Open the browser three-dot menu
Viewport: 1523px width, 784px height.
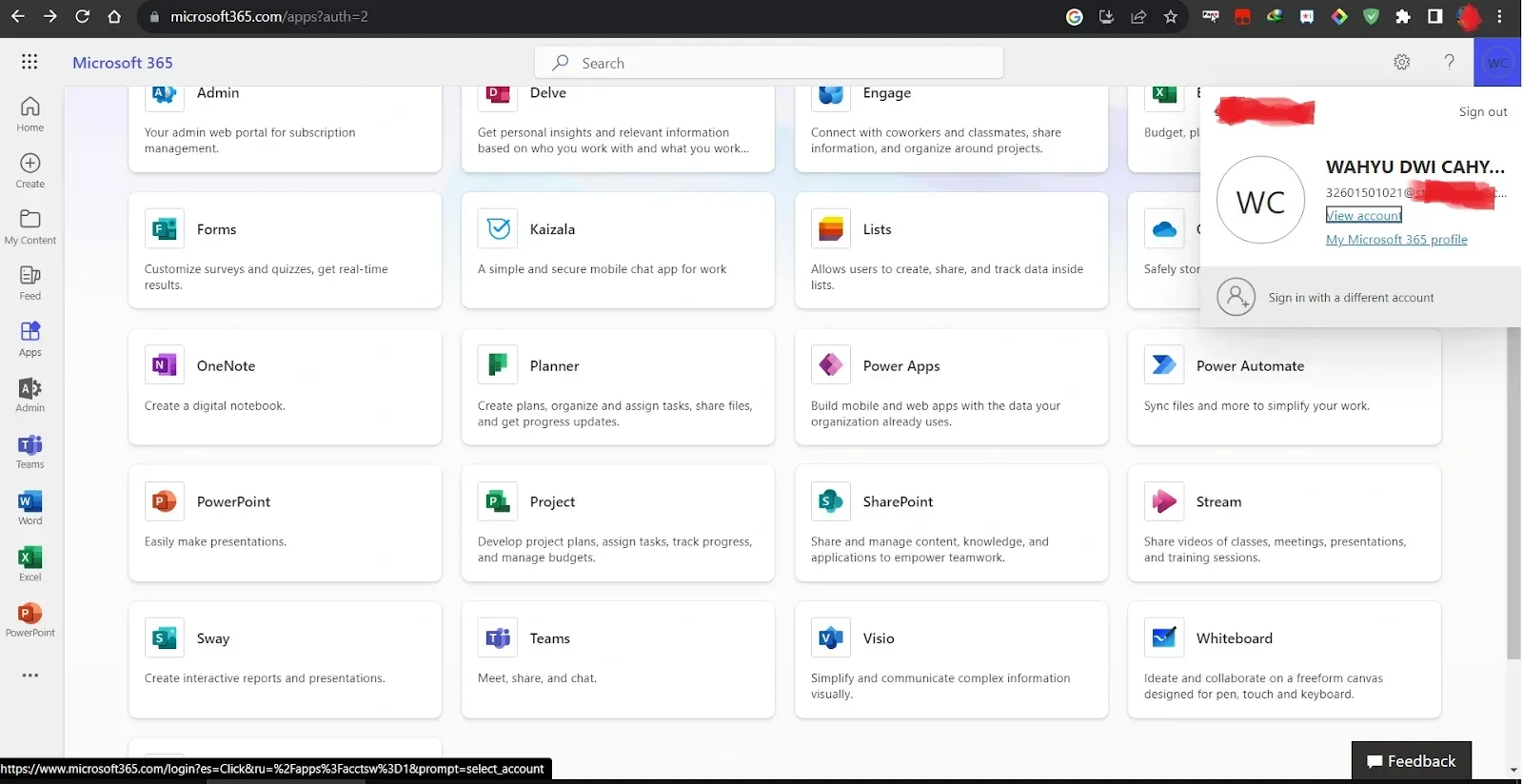(x=1500, y=16)
